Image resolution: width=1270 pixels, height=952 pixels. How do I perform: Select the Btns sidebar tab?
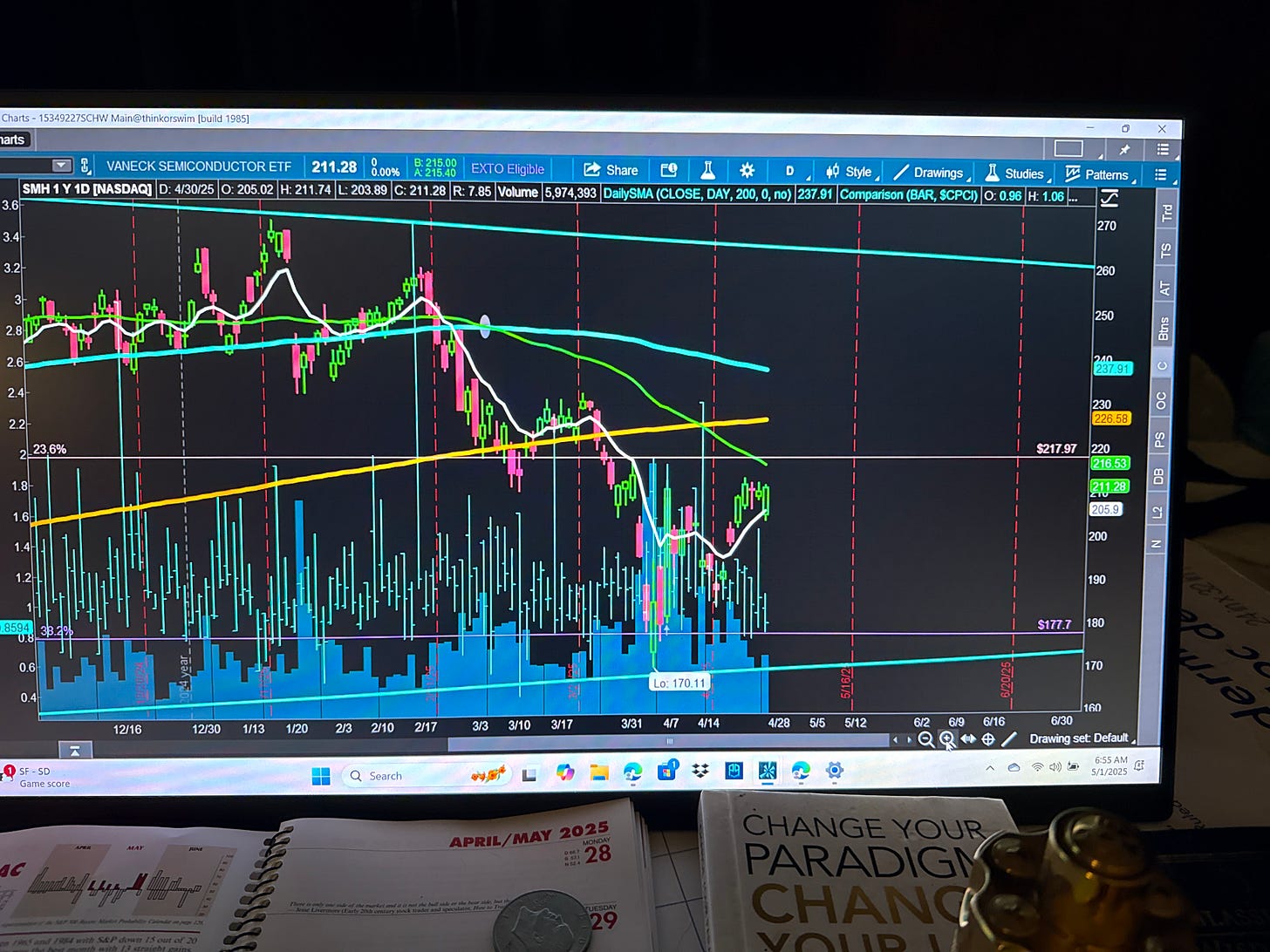(x=1164, y=329)
